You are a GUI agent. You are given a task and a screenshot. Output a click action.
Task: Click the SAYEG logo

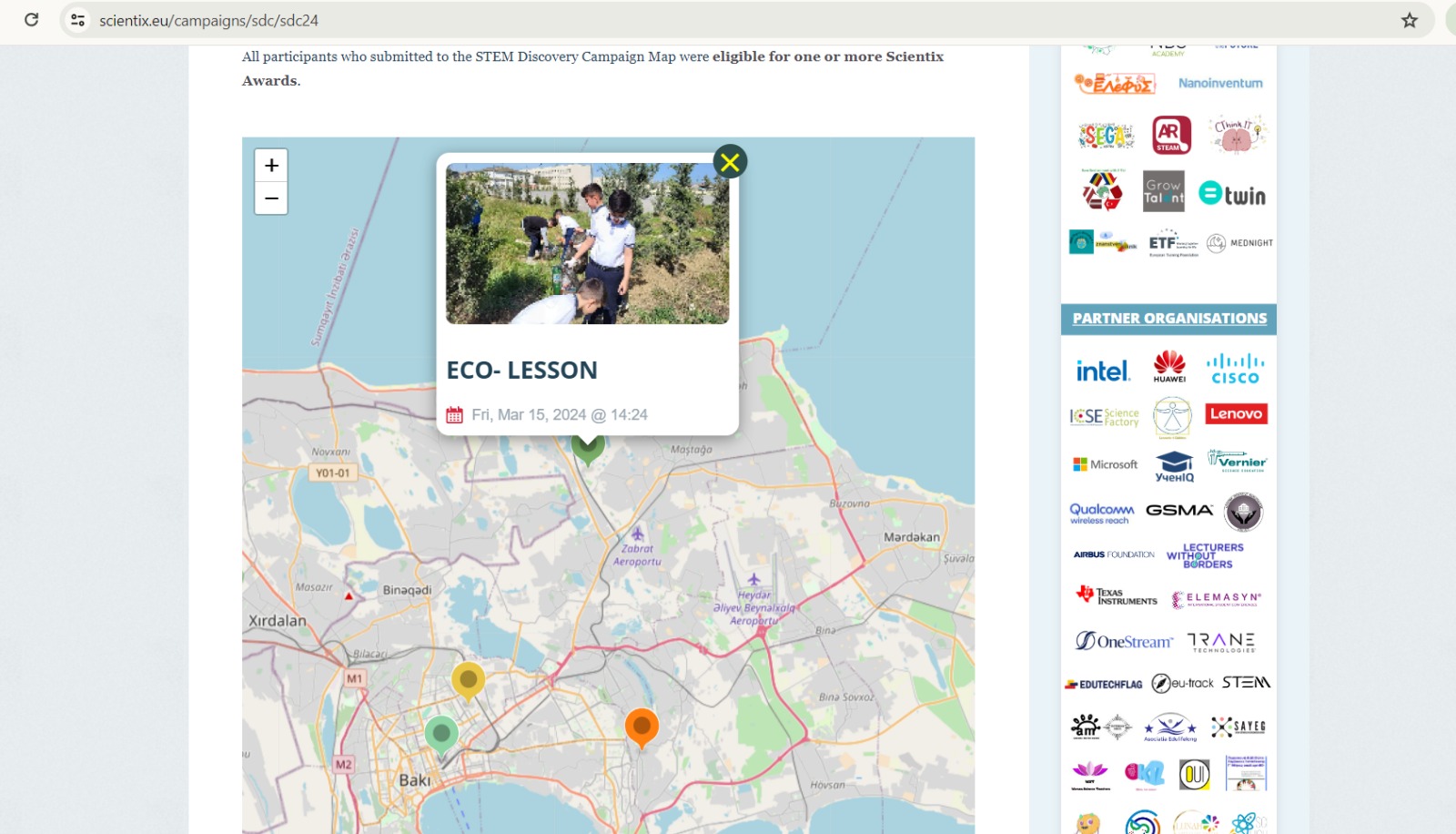pos(1239,727)
